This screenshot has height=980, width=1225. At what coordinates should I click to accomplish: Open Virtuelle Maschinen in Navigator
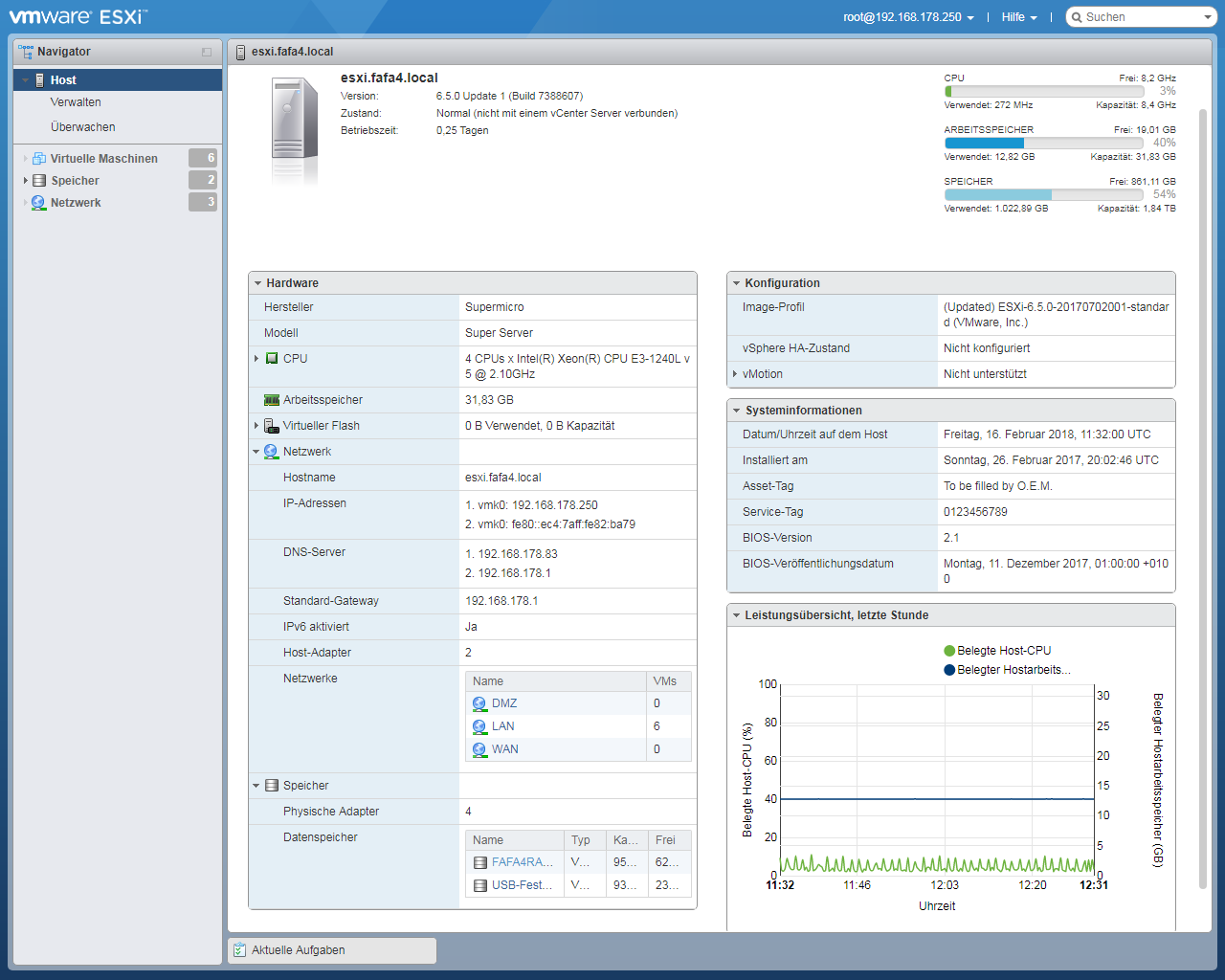[104, 159]
